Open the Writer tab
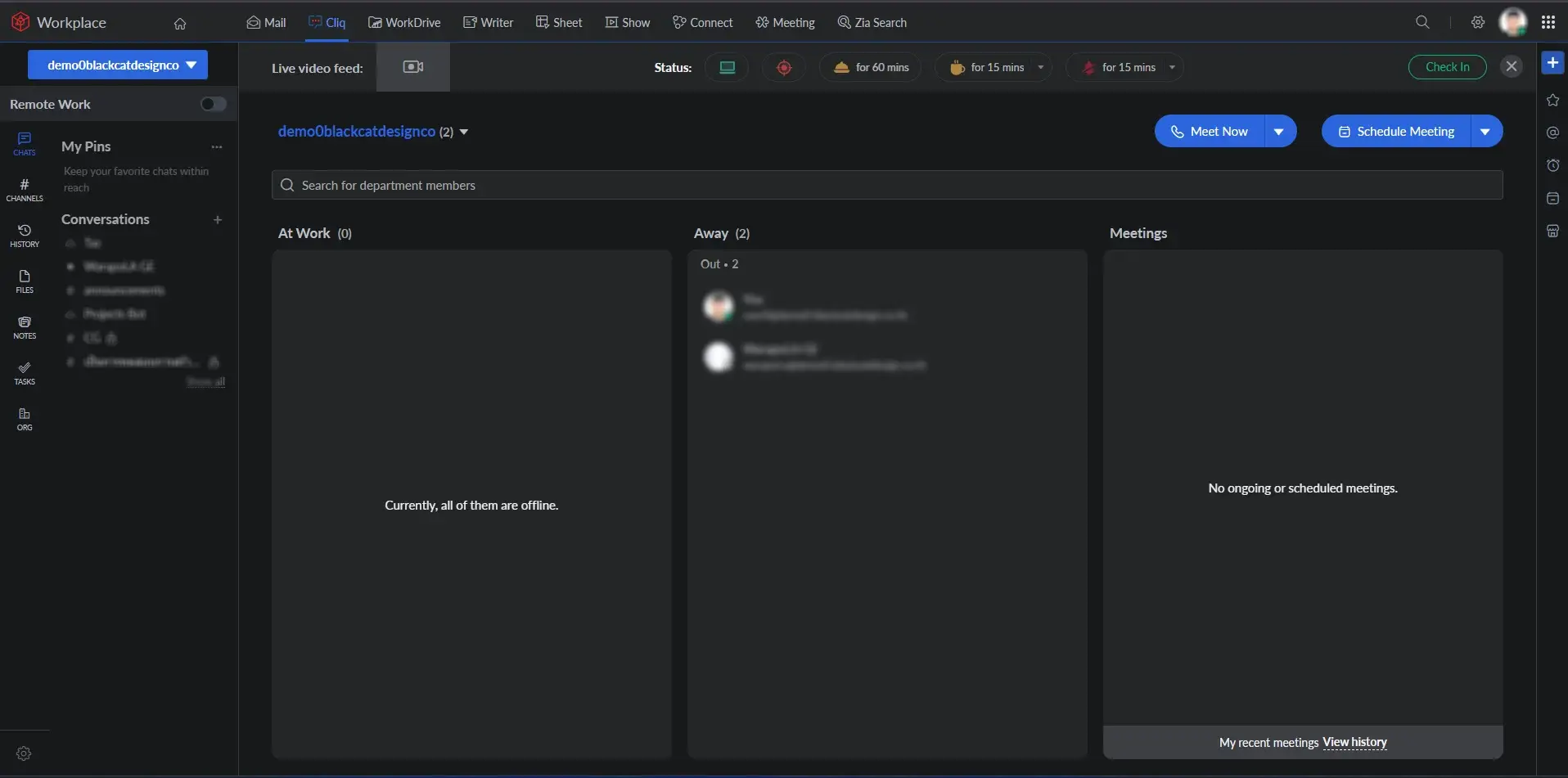 point(489,22)
